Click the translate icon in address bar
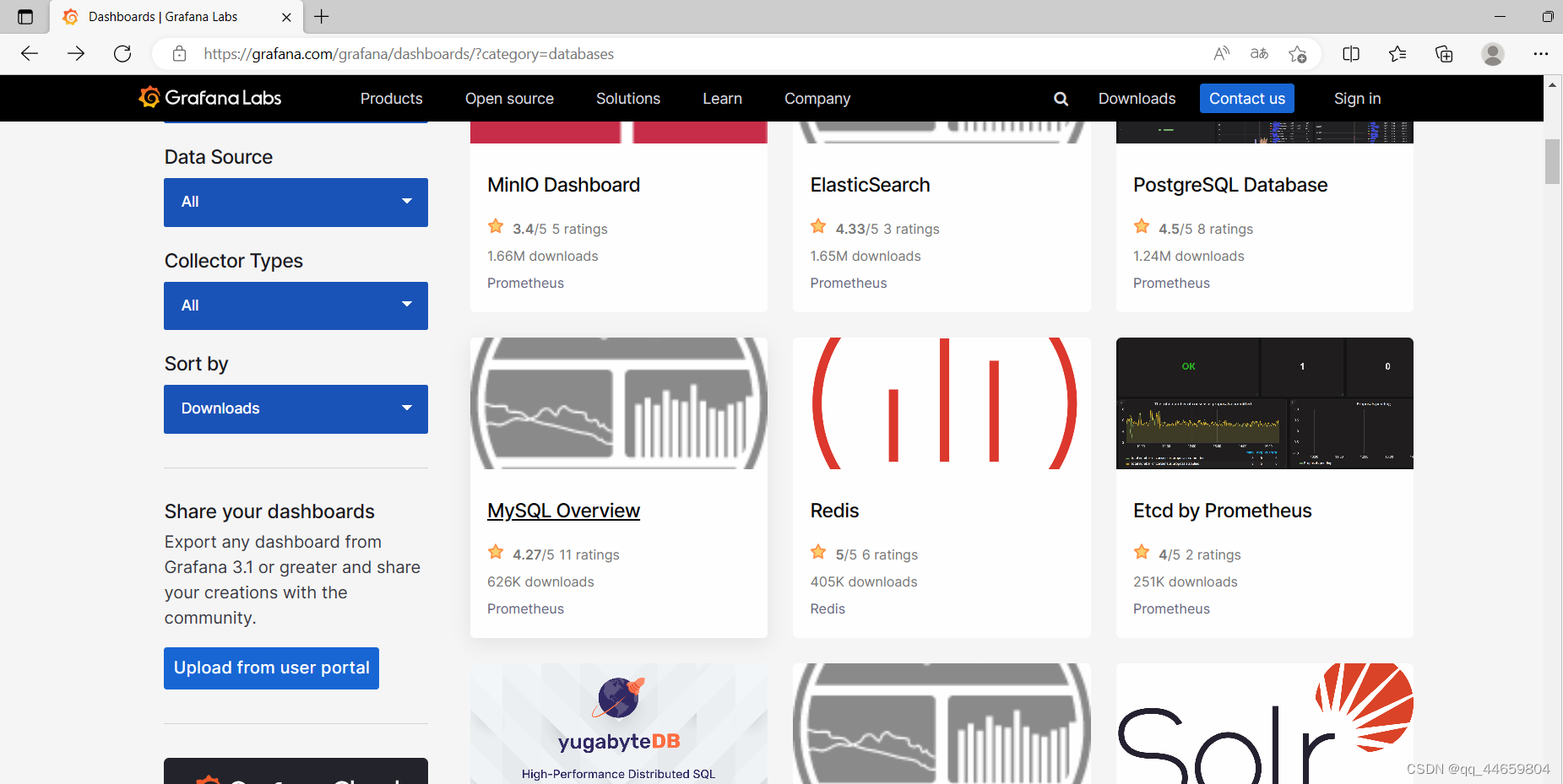Screen dimensions: 1563x784 (x=1259, y=54)
